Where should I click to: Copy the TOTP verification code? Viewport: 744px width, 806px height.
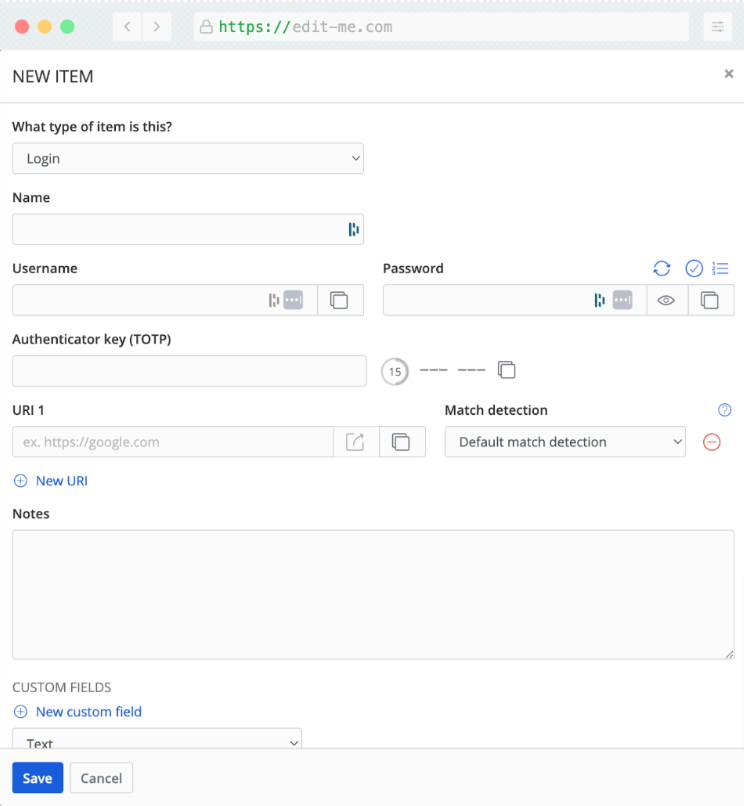(506, 370)
